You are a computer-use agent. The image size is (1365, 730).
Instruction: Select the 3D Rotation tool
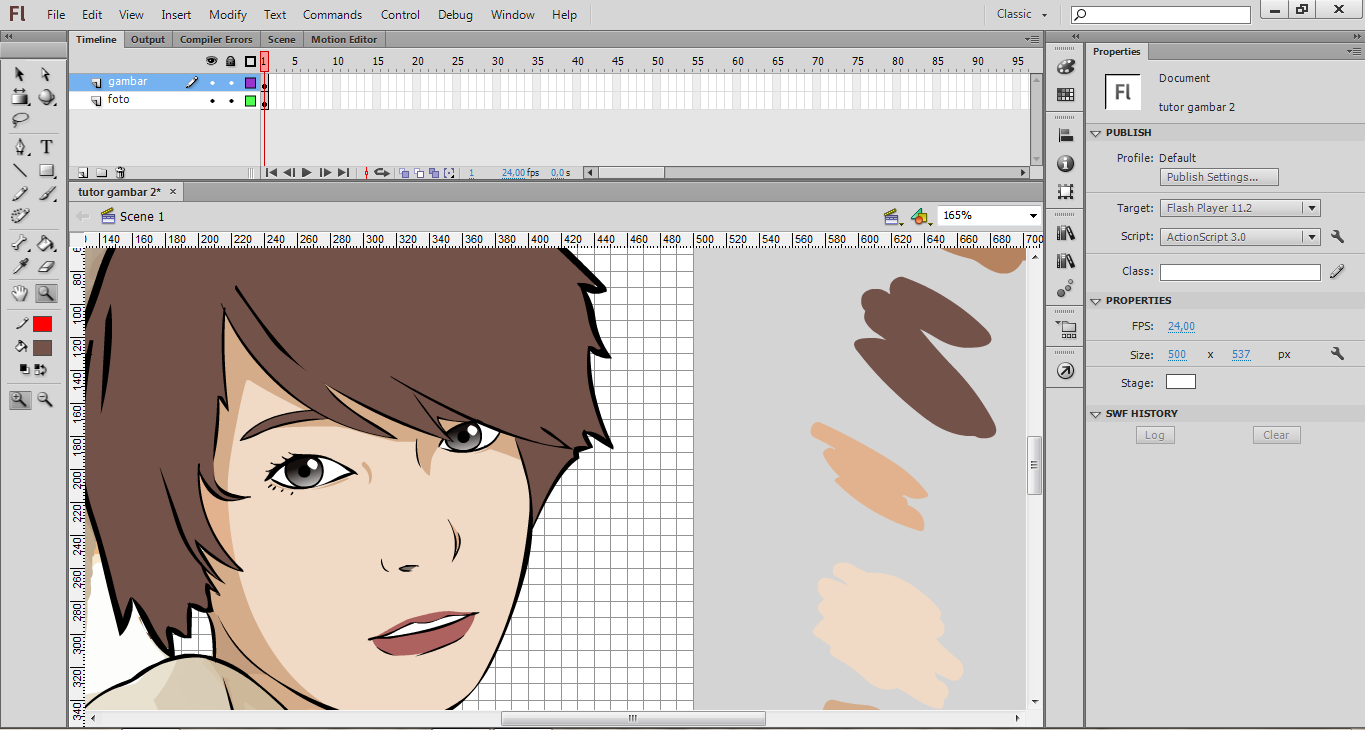46,97
